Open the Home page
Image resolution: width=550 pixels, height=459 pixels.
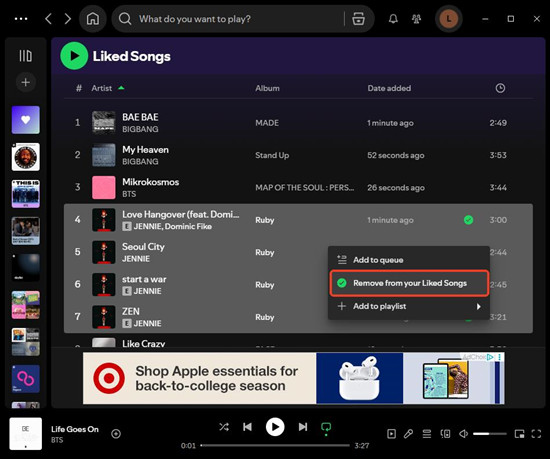click(93, 19)
